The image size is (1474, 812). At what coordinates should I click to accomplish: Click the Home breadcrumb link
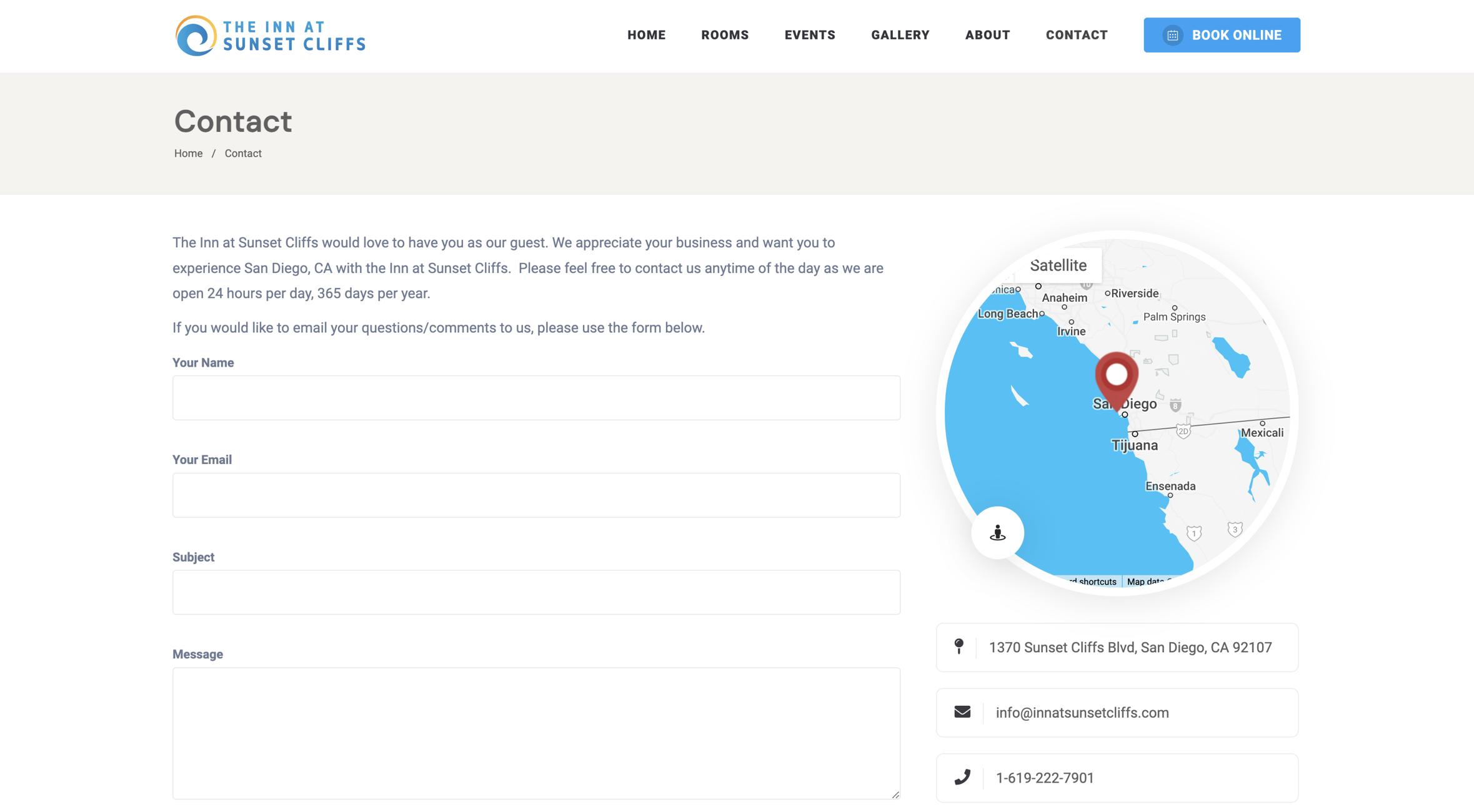188,154
